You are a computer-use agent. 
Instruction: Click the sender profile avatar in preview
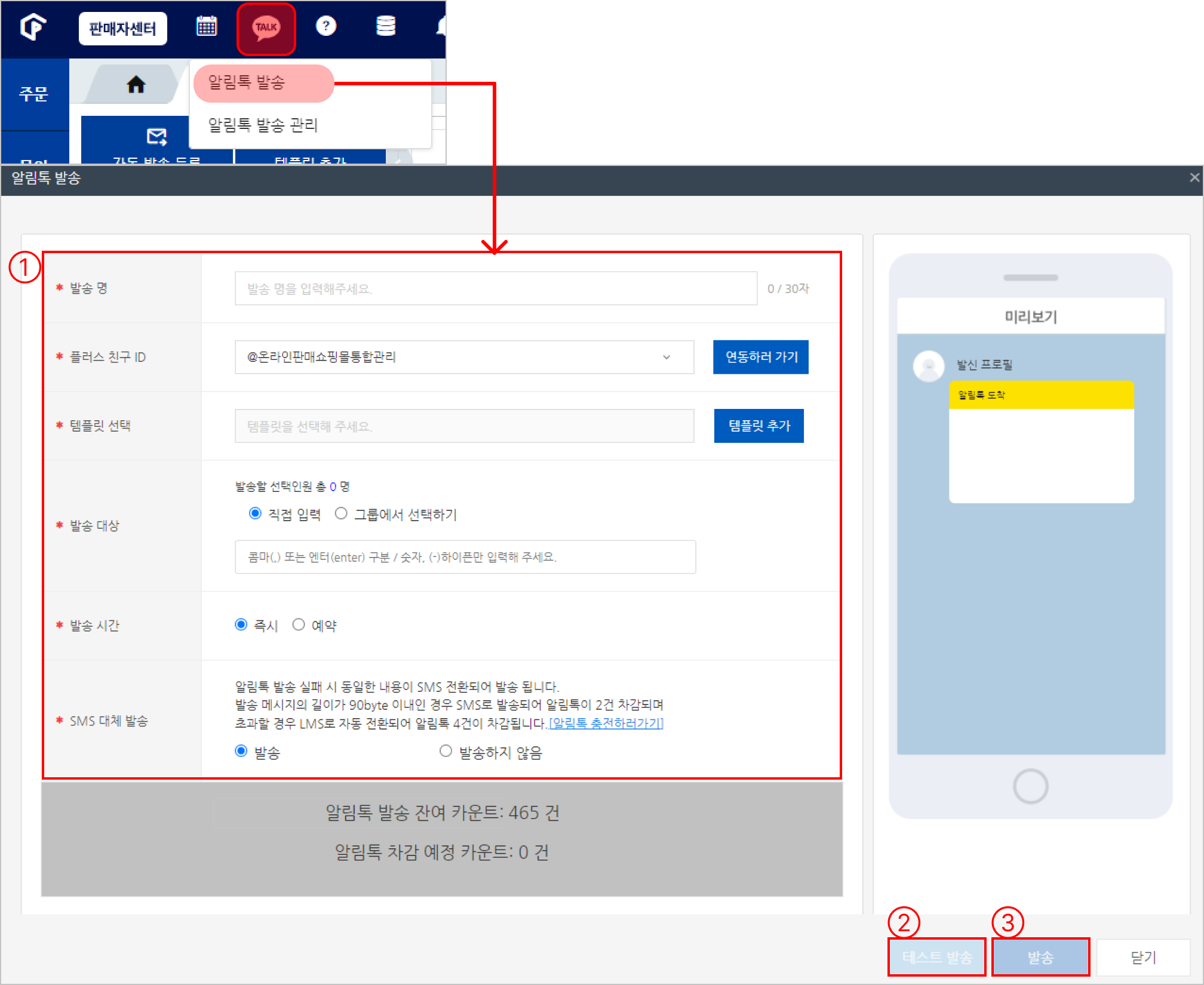point(929,365)
